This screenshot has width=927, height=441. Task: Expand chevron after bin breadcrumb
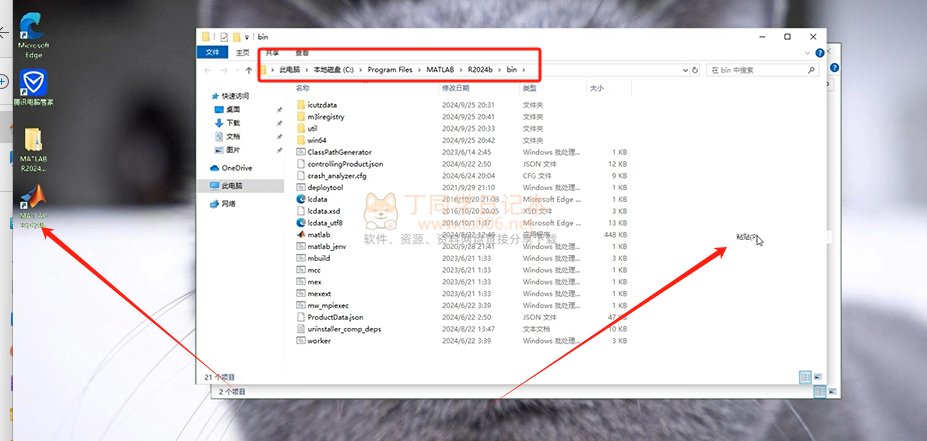tap(523, 70)
